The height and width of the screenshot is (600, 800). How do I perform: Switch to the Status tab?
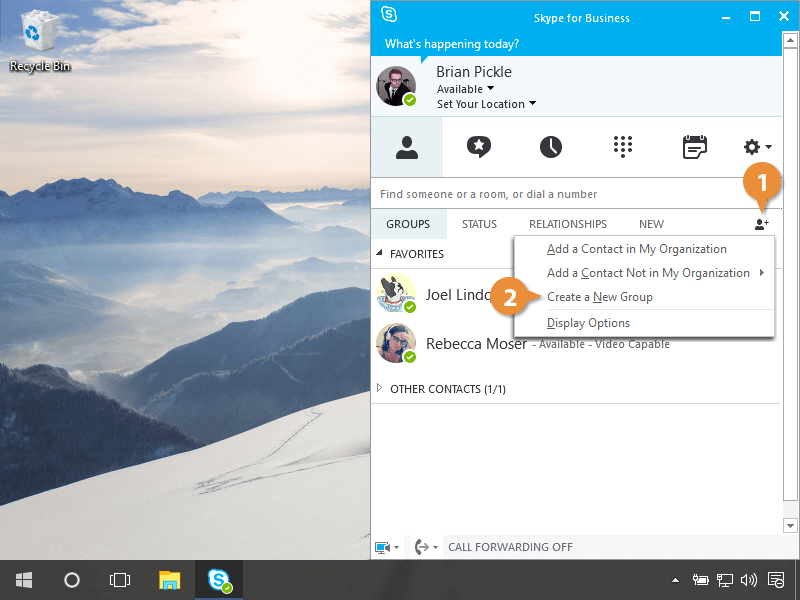click(479, 224)
